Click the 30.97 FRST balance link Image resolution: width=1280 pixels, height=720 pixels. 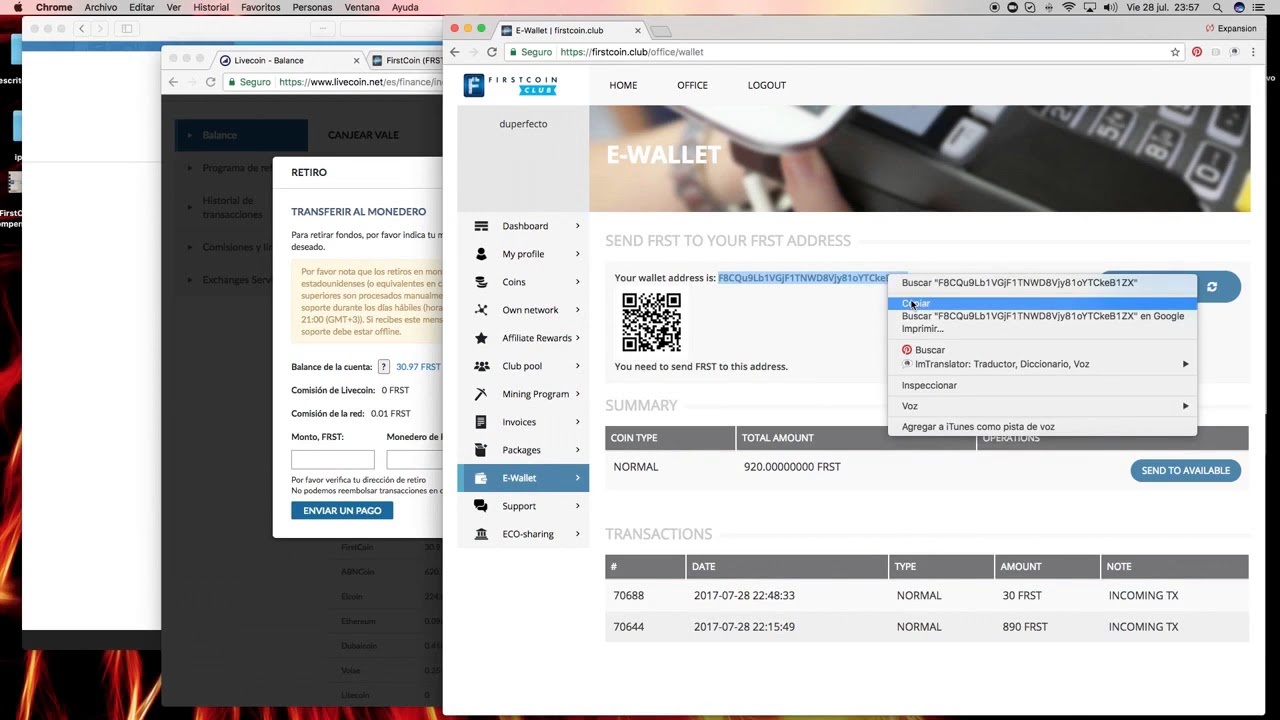[x=418, y=367]
